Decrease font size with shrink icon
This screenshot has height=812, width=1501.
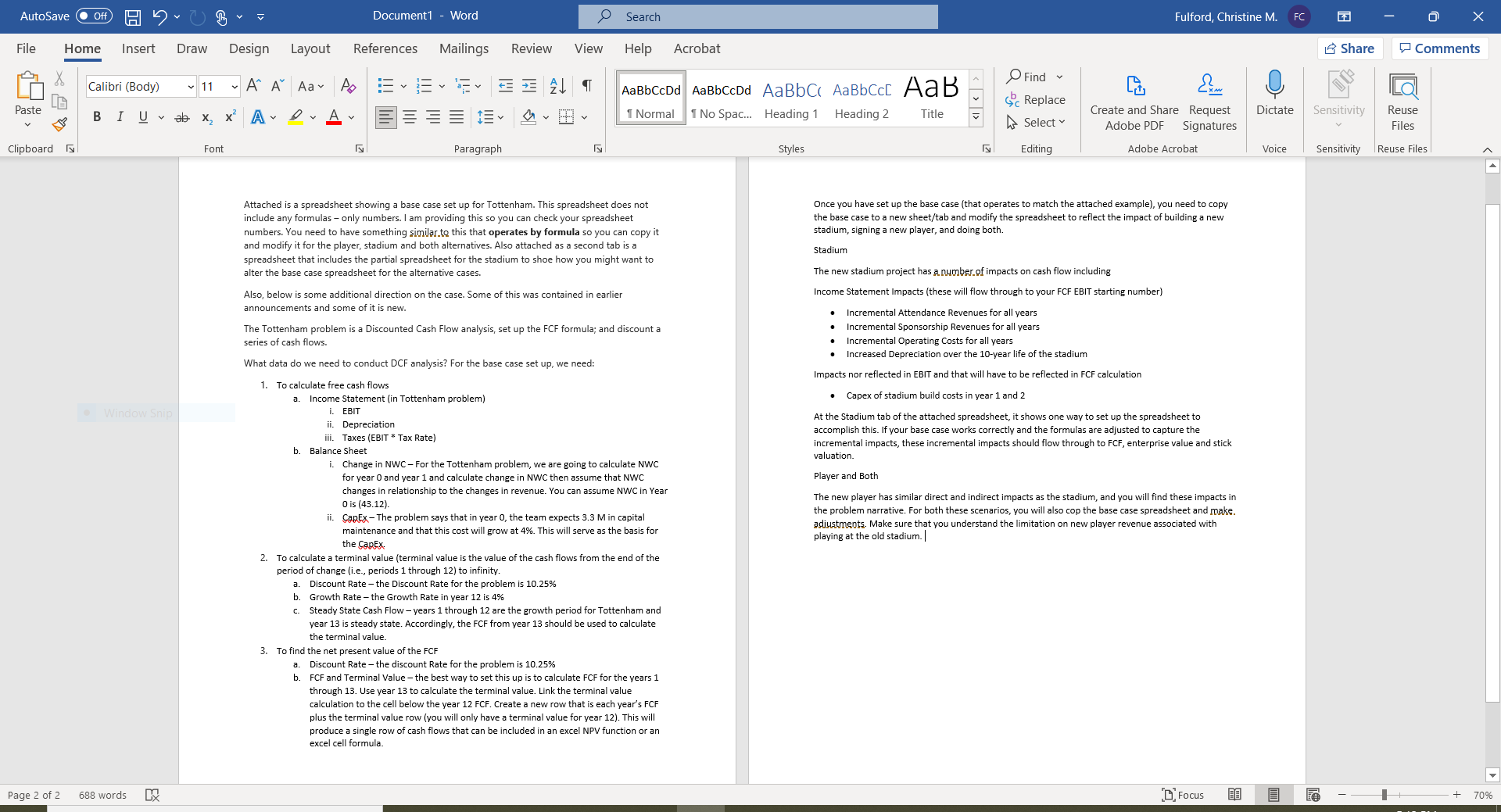coord(277,86)
